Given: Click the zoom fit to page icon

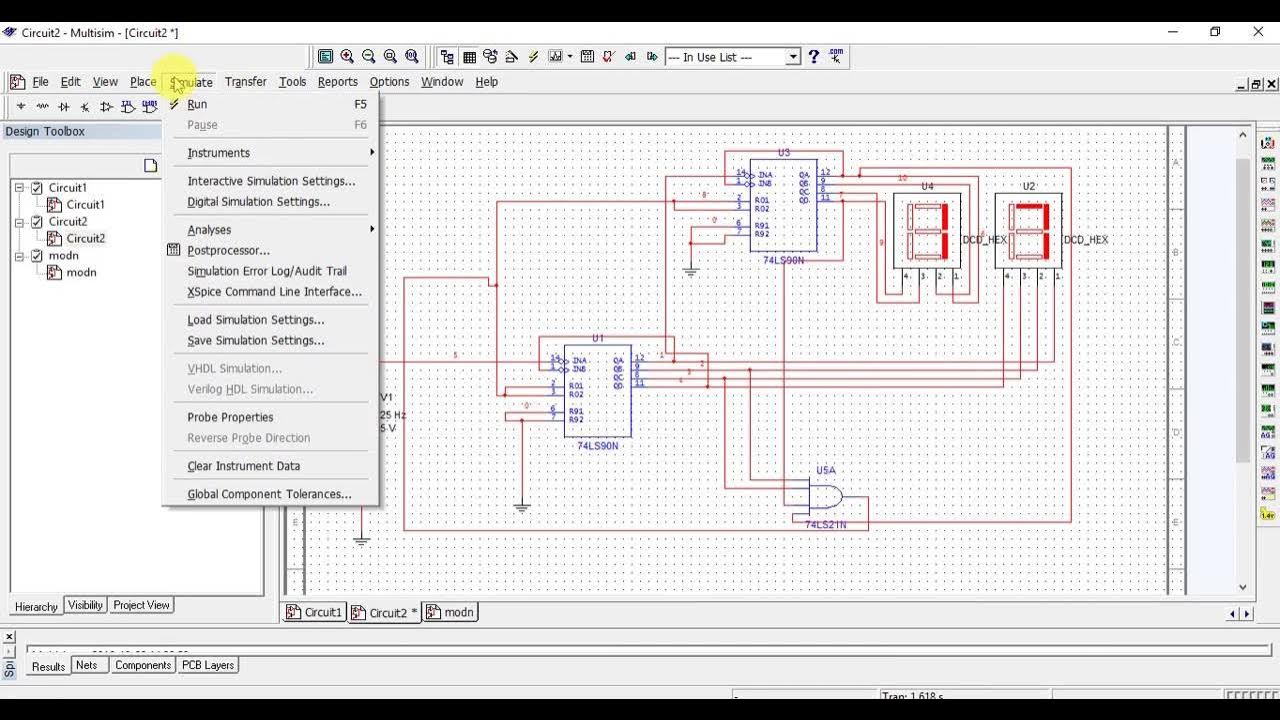Looking at the screenshot, I should (x=412, y=57).
